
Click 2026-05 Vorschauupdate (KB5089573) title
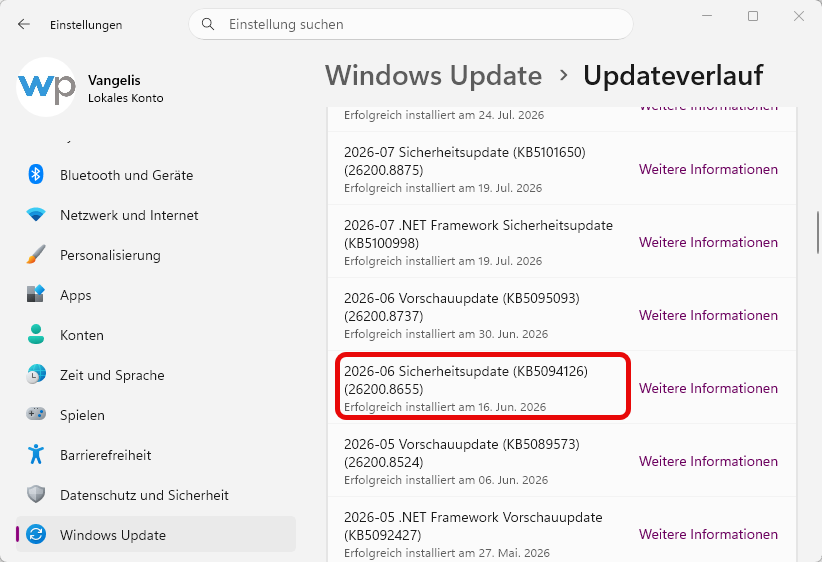point(462,453)
